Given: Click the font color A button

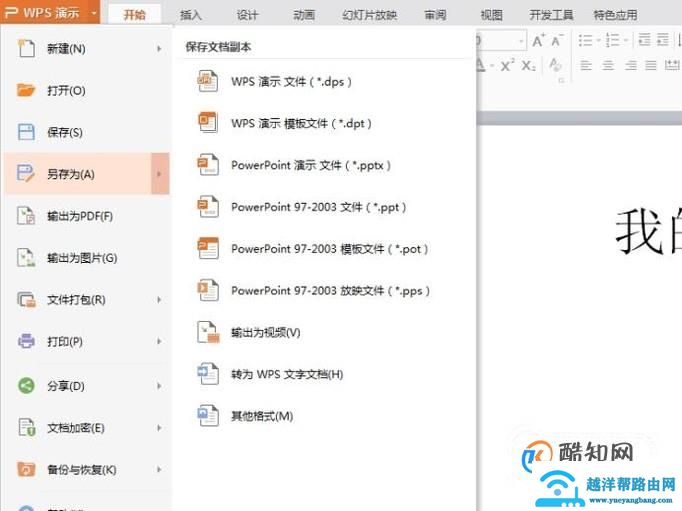Looking at the screenshot, I should tap(481, 65).
